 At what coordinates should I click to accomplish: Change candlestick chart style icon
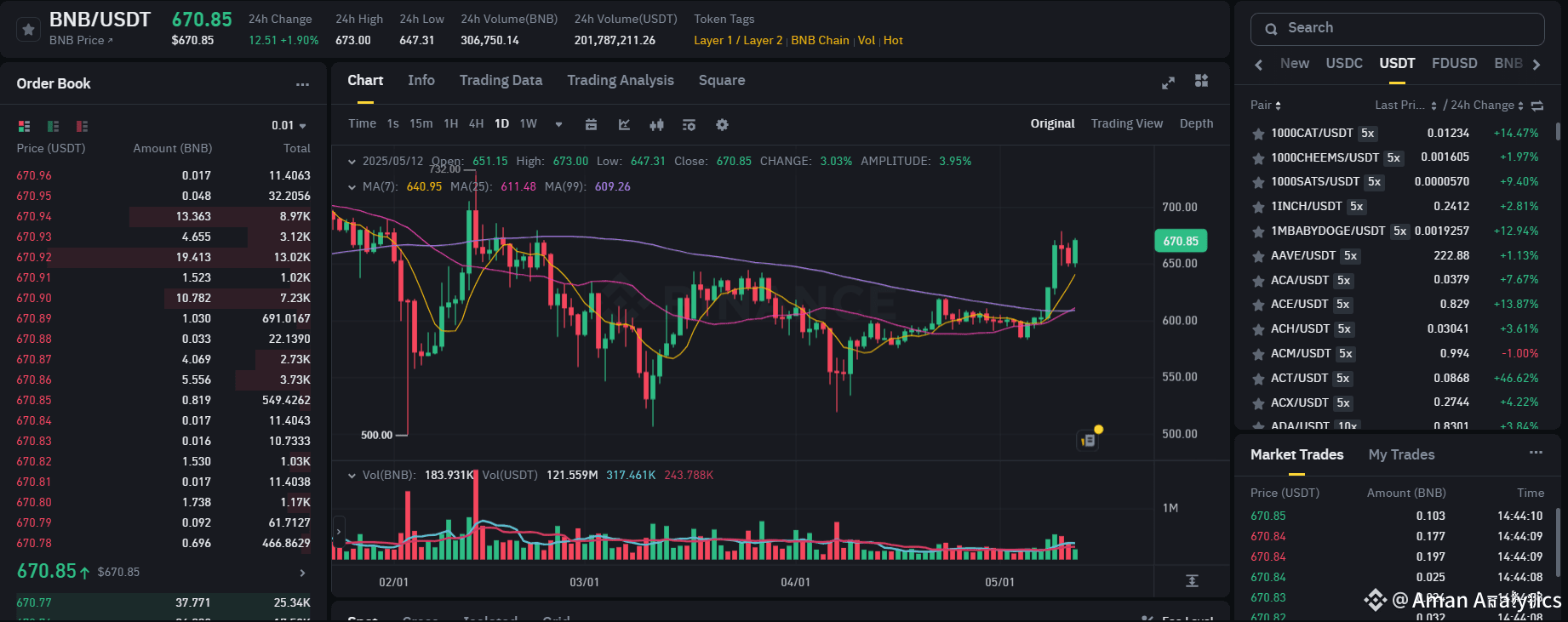coord(656,124)
